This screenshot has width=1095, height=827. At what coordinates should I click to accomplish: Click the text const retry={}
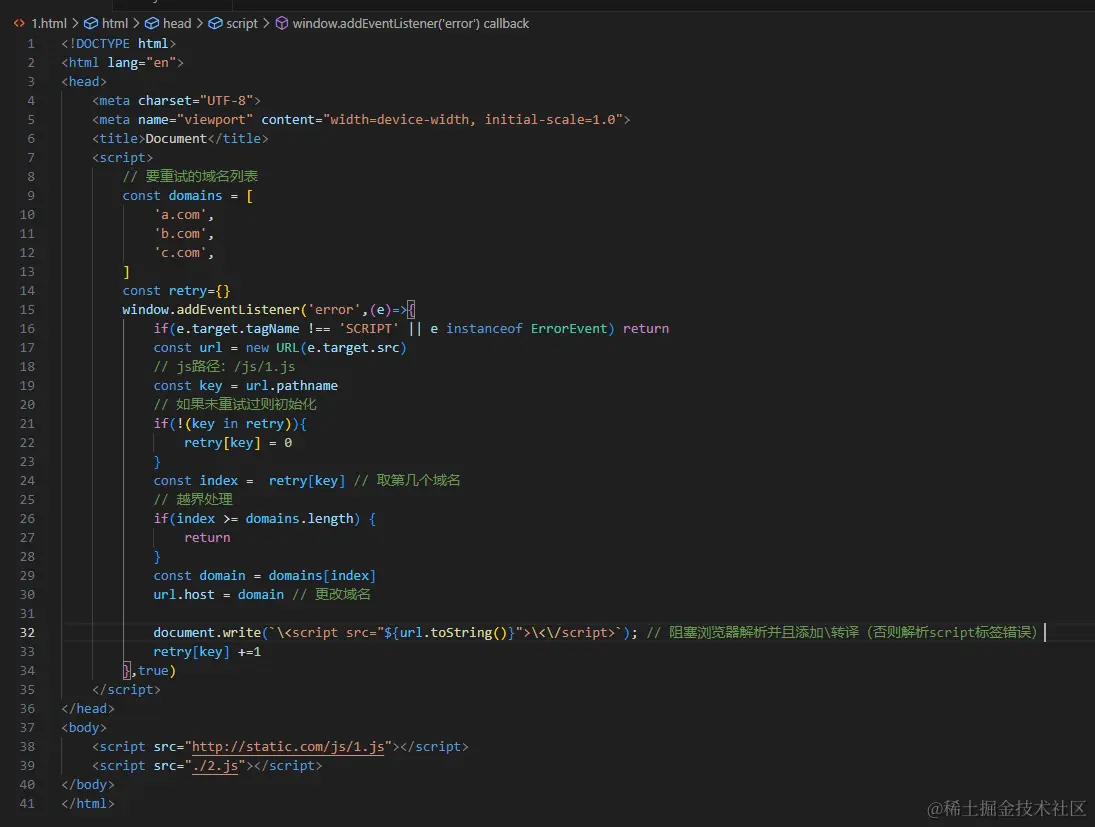(176, 291)
